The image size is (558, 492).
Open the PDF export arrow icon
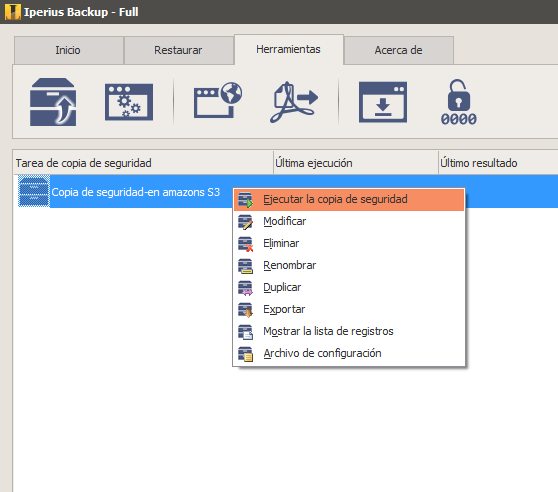[x=294, y=102]
